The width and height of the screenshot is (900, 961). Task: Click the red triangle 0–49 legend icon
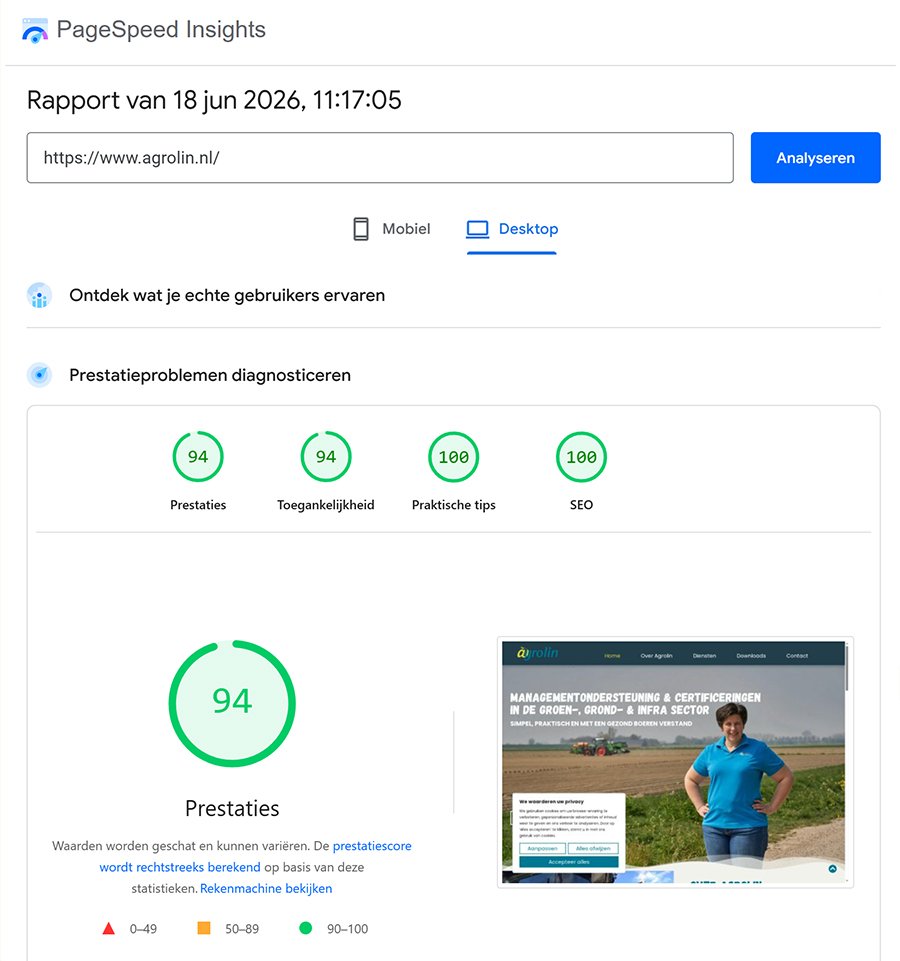click(x=109, y=929)
